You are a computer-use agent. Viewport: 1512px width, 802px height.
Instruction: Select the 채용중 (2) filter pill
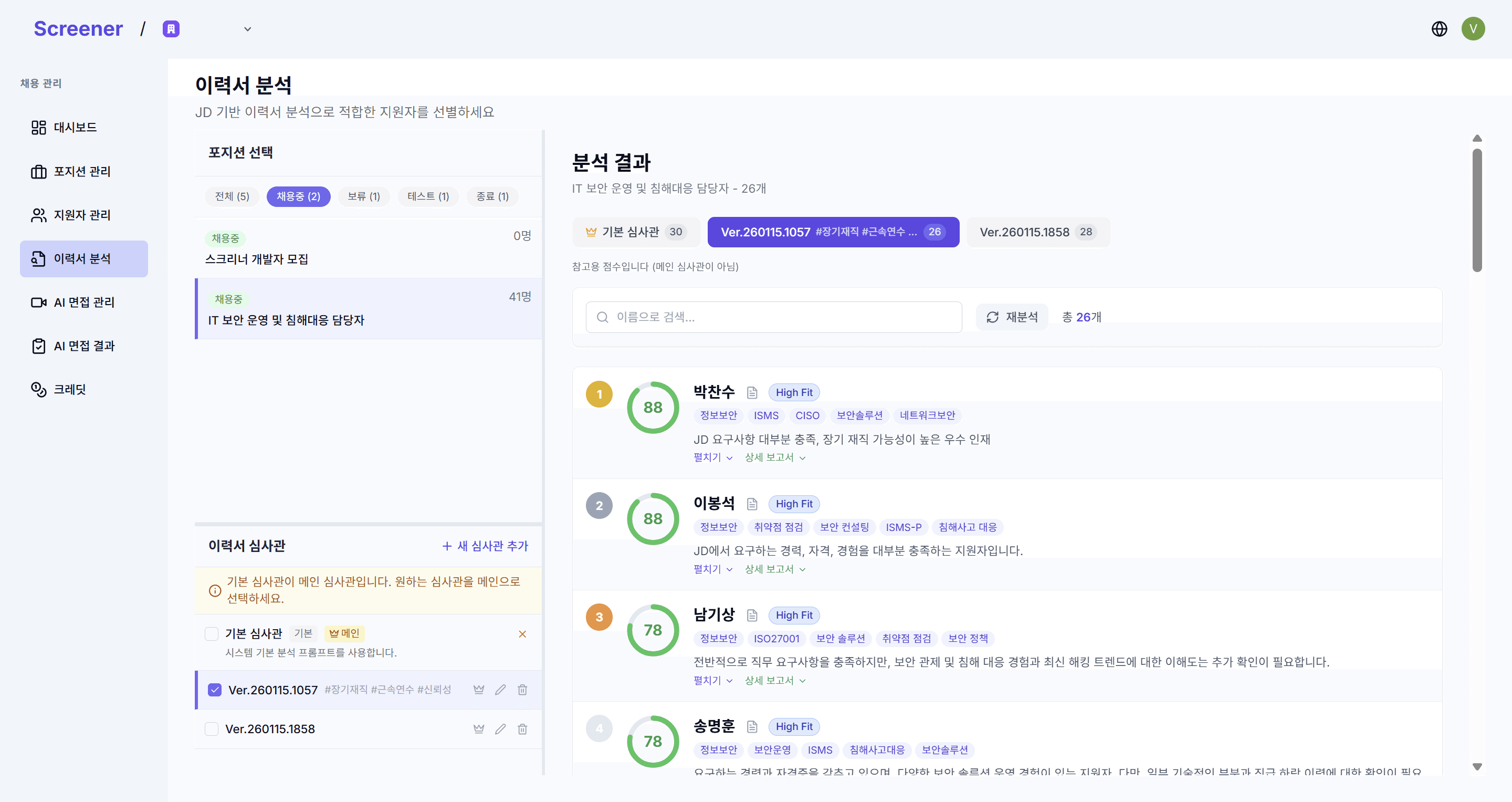[x=298, y=196]
